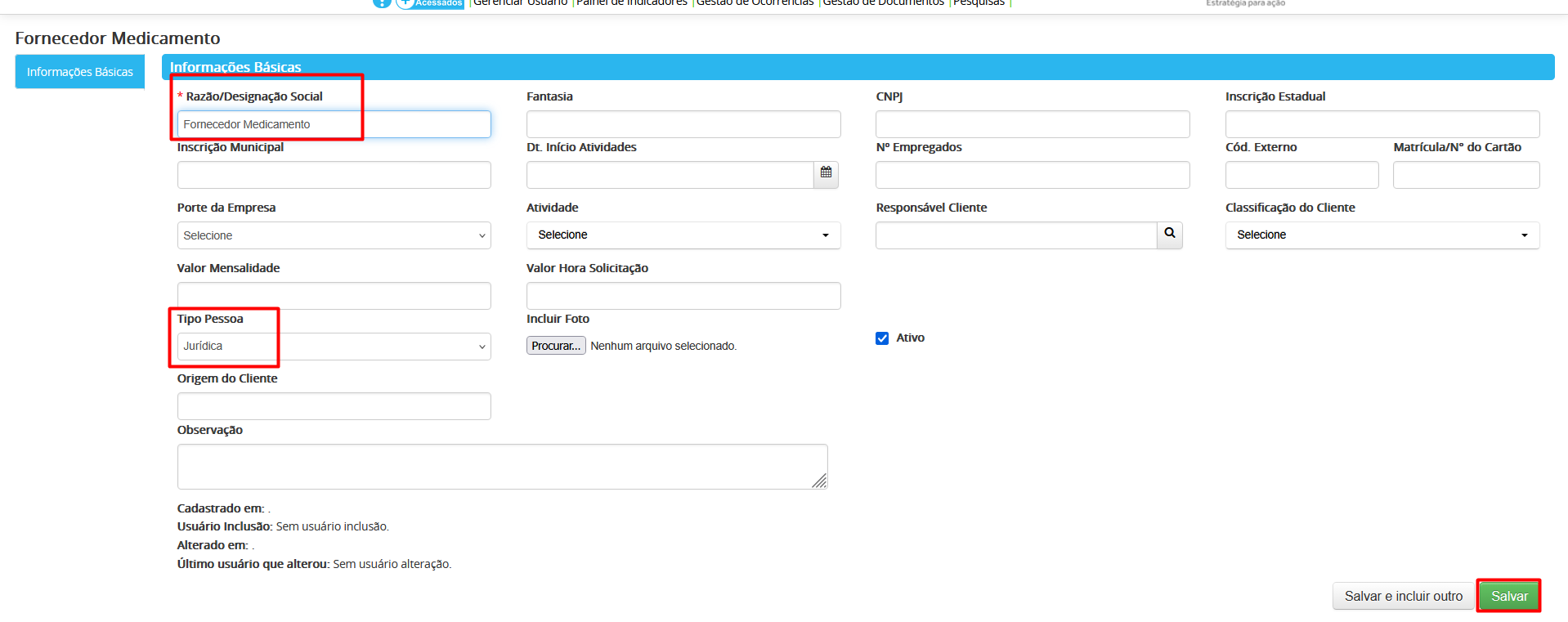
Task: Toggle the Ativo checkbox
Action: [882, 338]
